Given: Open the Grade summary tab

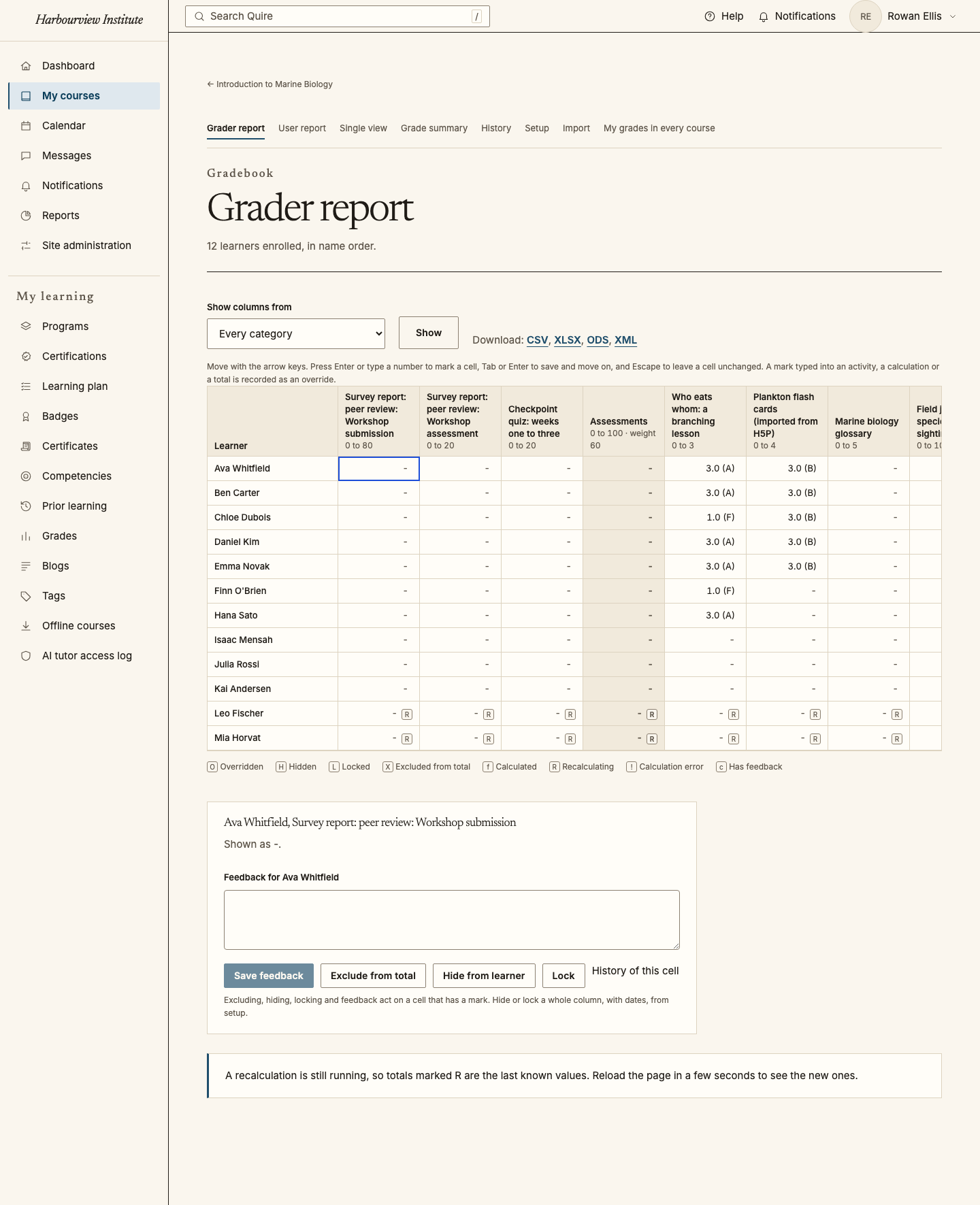Looking at the screenshot, I should tap(434, 129).
